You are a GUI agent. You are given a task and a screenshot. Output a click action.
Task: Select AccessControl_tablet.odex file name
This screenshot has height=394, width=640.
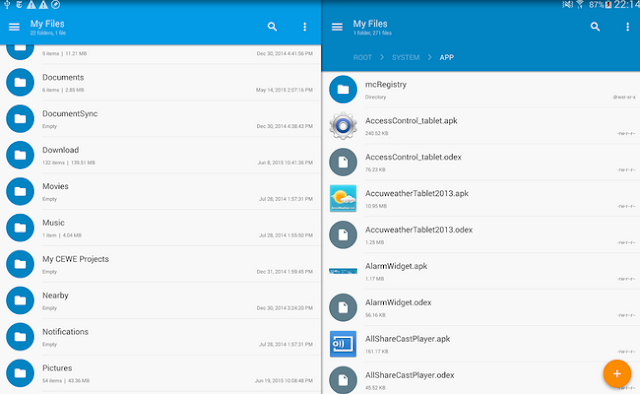413,157
